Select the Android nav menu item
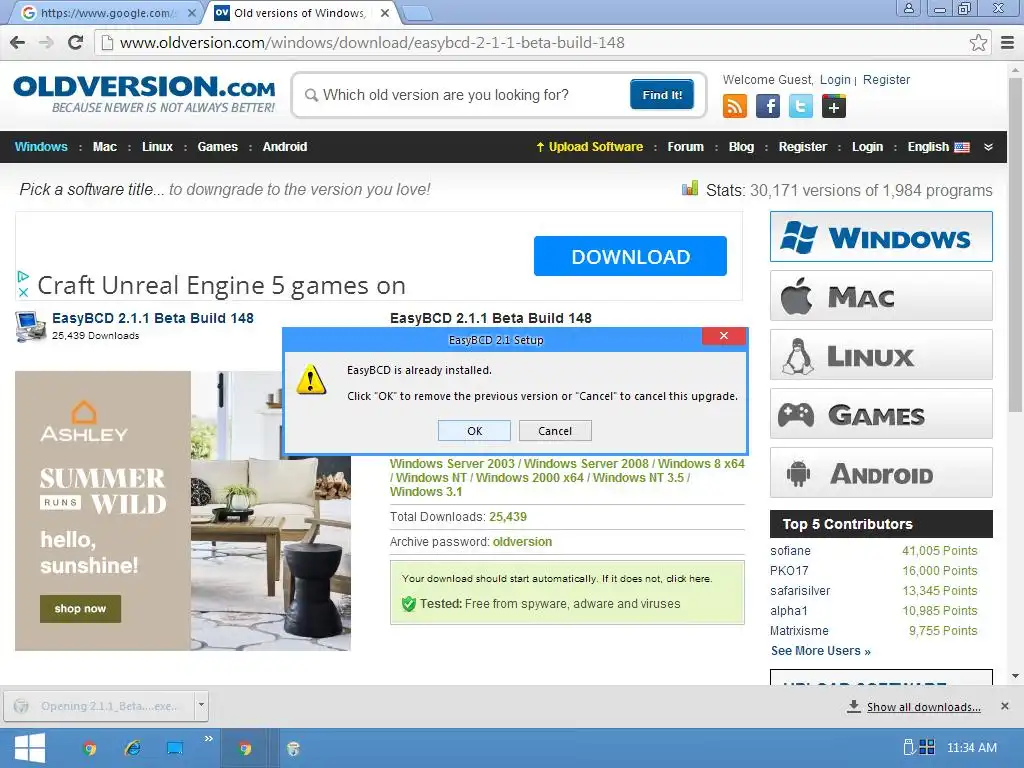Screen dimensions: 1024x768 click(x=285, y=147)
